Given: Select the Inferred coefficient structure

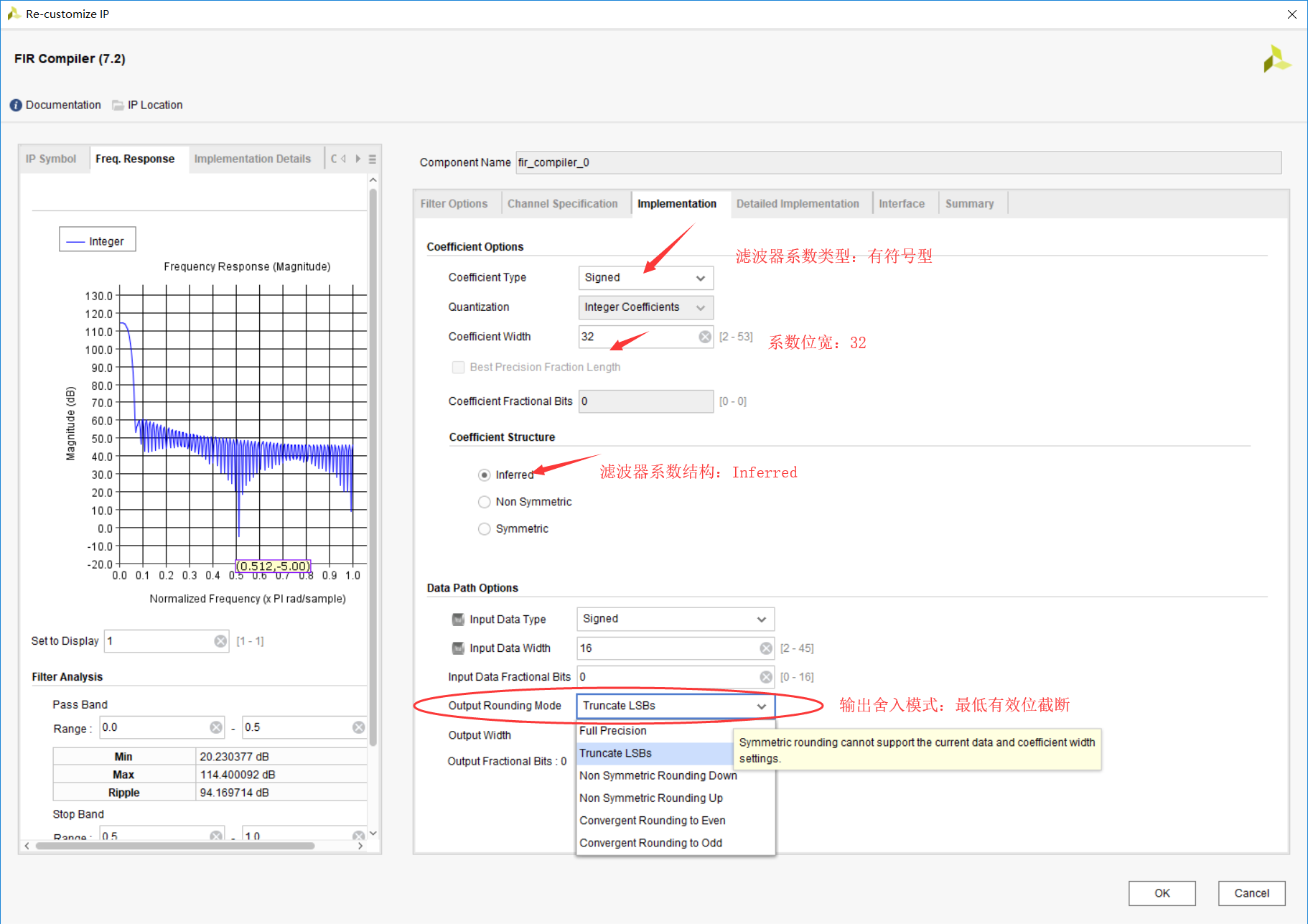Looking at the screenshot, I should tap(485, 475).
